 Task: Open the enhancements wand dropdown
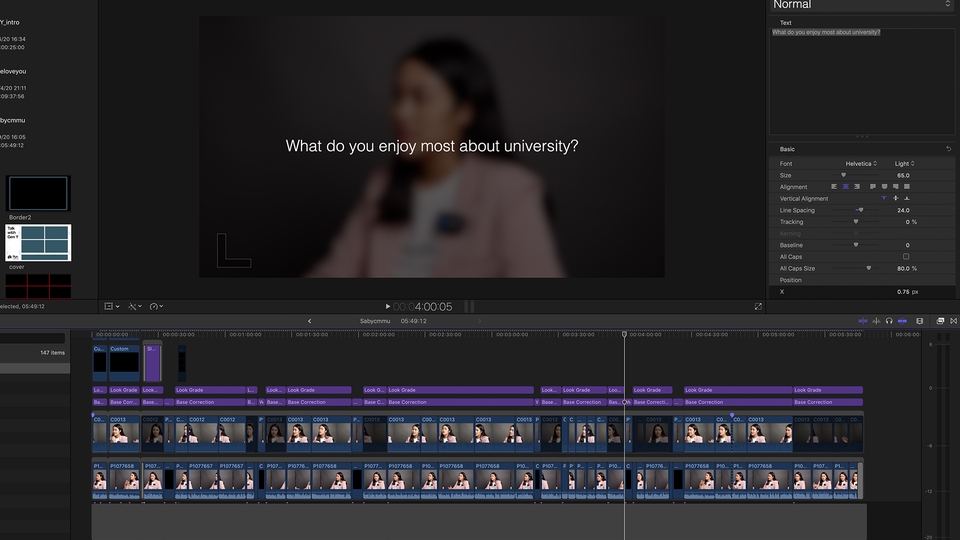point(135,306)
